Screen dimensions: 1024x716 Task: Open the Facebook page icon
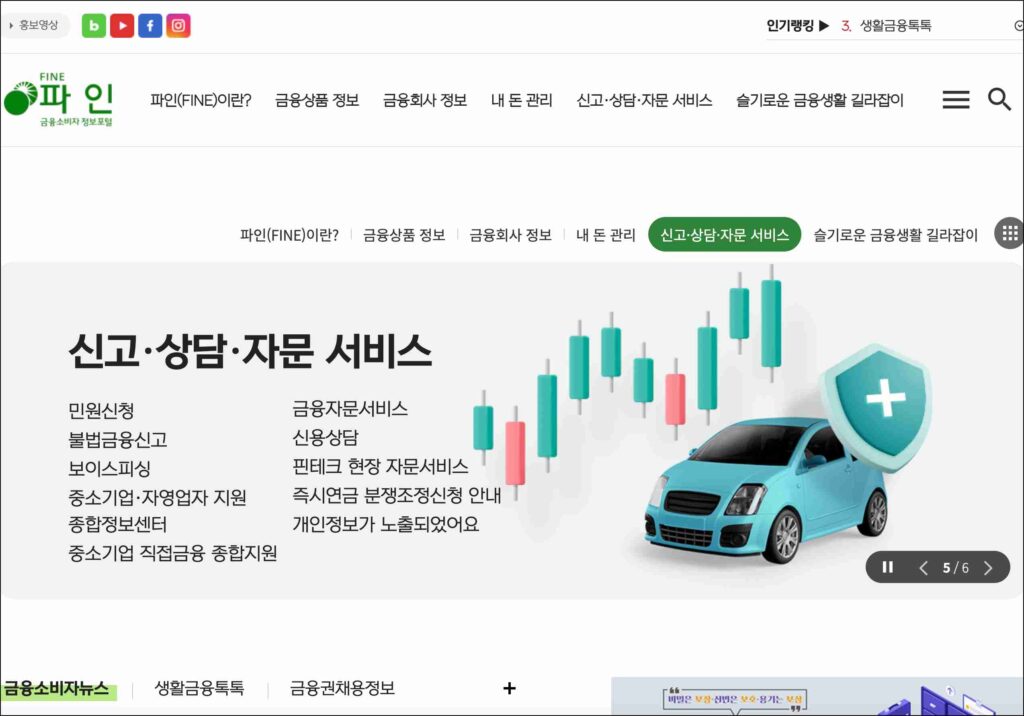[x=150, y=26]
